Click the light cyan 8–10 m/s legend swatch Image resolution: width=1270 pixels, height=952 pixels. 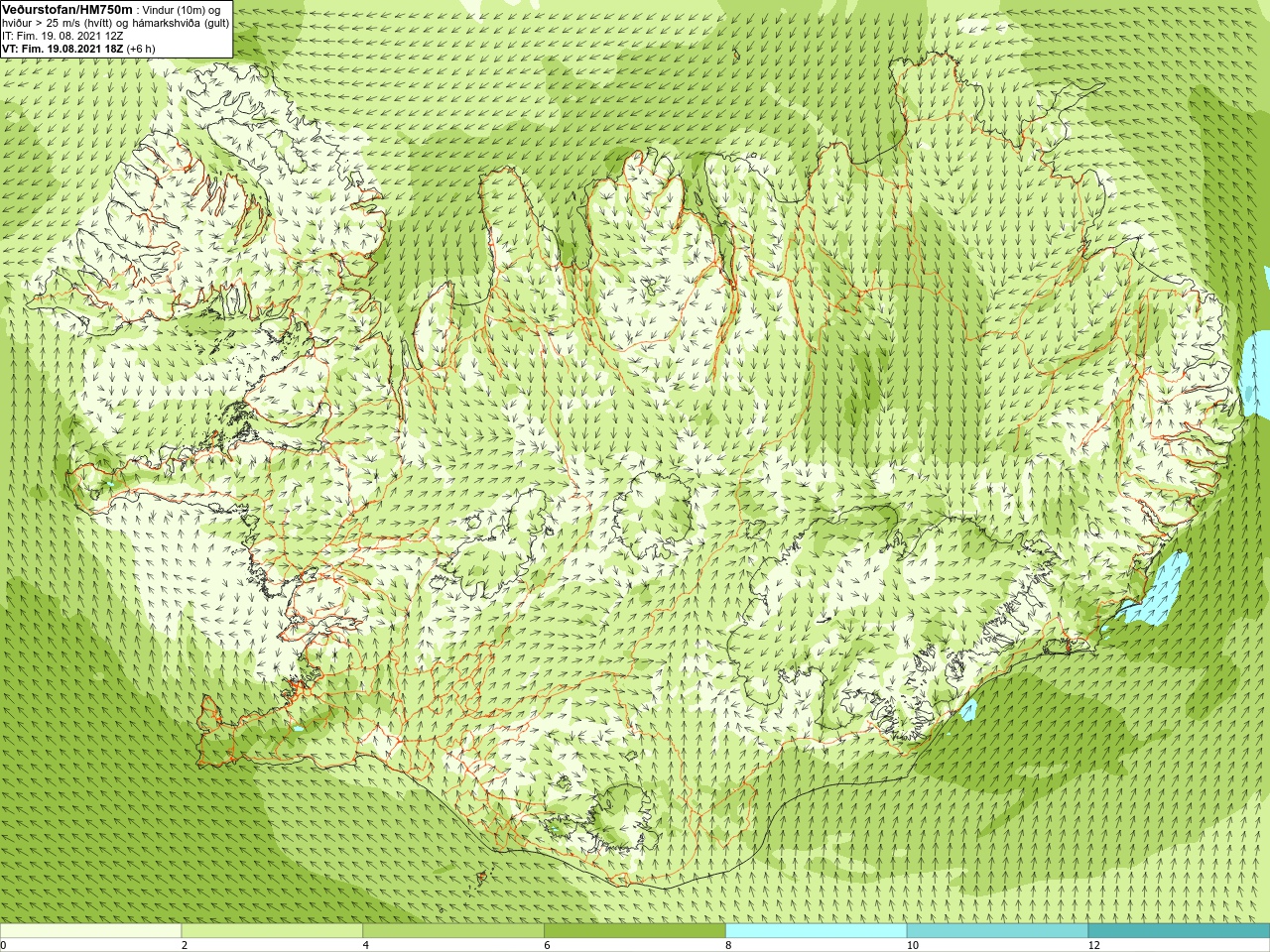(x=817, y=932)
